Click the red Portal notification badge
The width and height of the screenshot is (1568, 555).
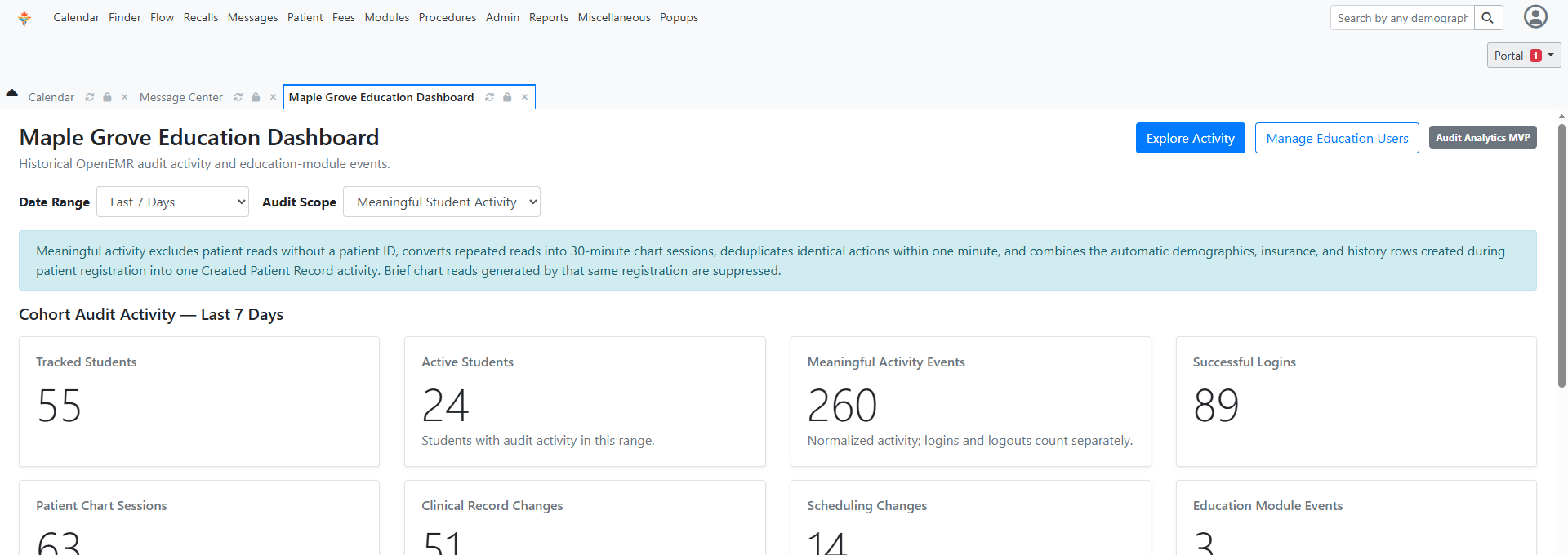[x=1535, y=55]
